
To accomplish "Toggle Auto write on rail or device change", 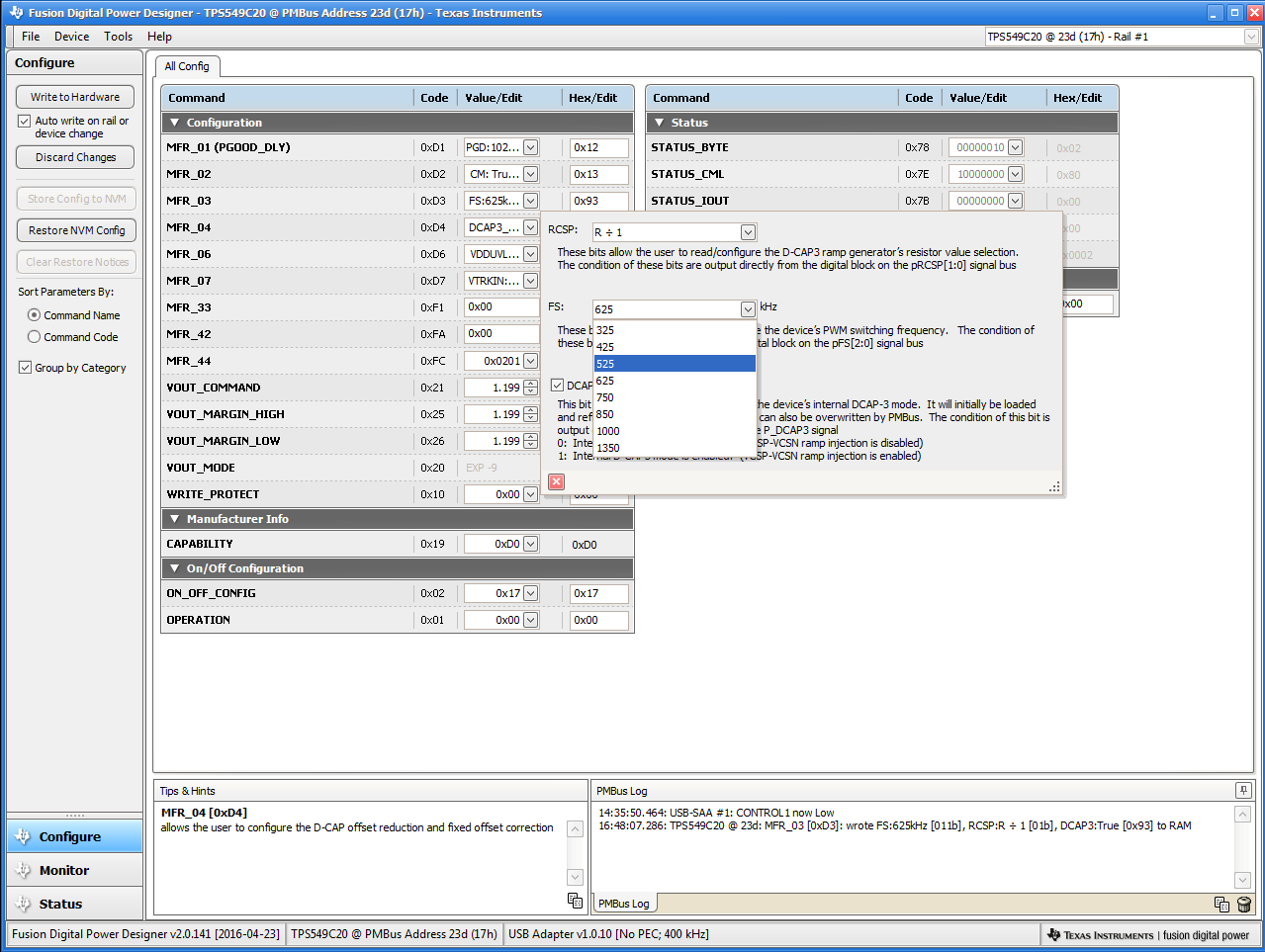I will coord(25,121).
